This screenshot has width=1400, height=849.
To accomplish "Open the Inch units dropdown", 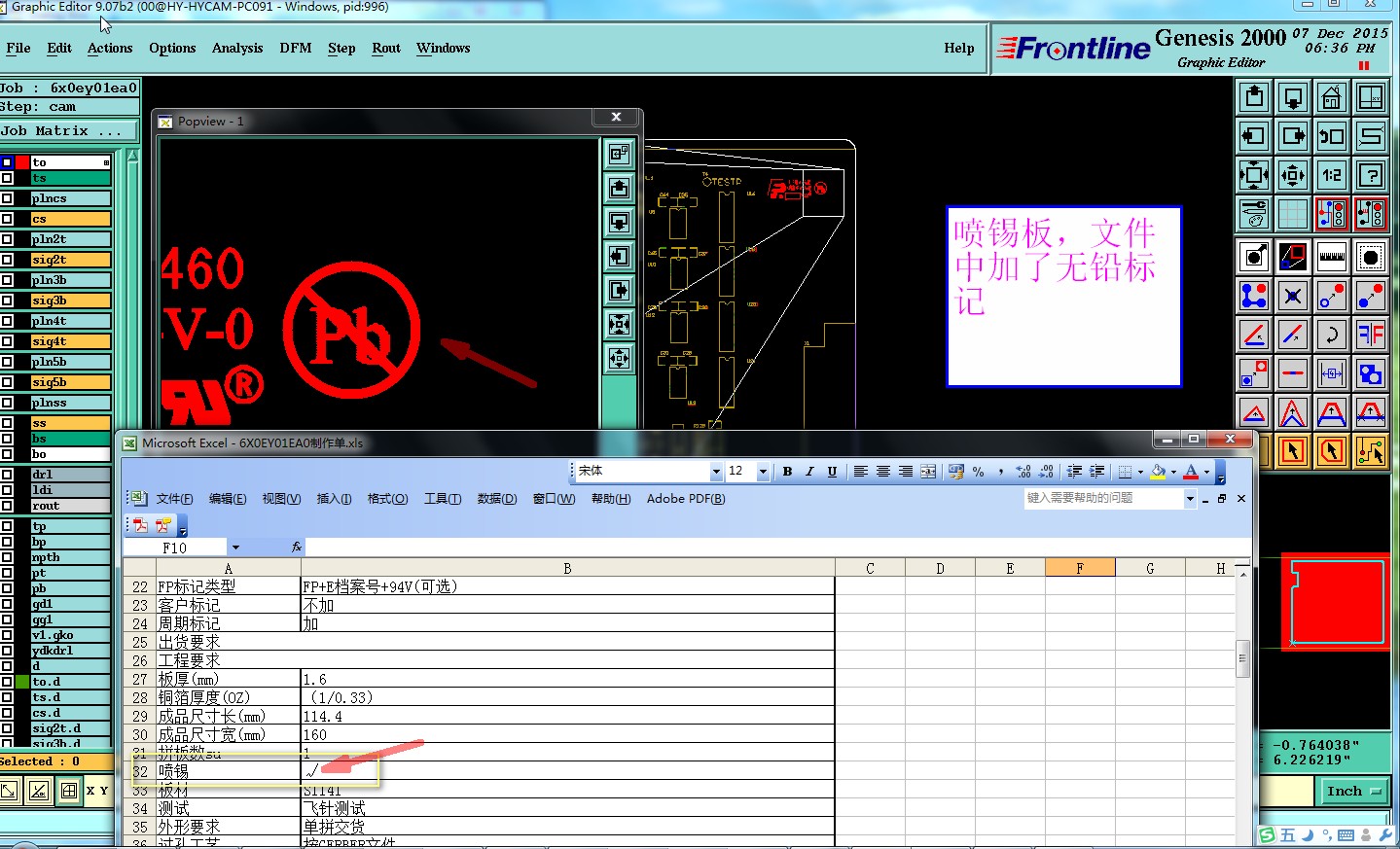I will (1353, 791).
